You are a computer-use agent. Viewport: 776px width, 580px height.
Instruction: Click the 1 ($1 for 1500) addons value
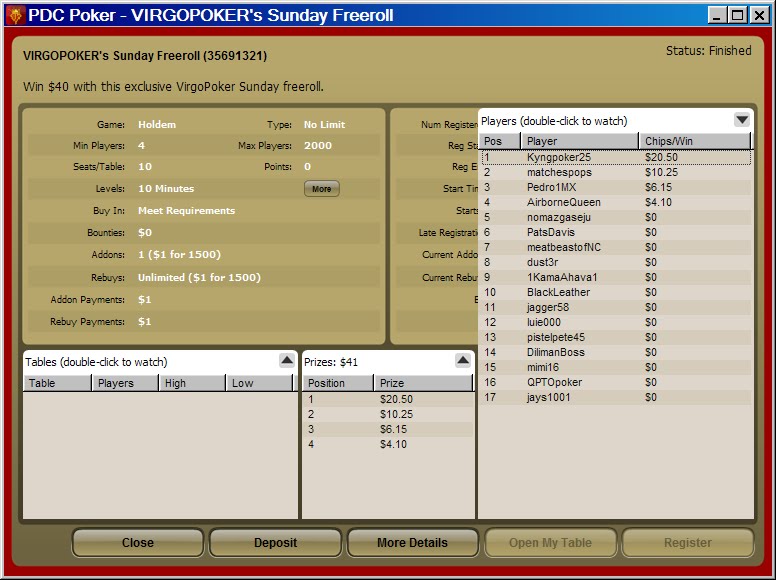(179, 255)
